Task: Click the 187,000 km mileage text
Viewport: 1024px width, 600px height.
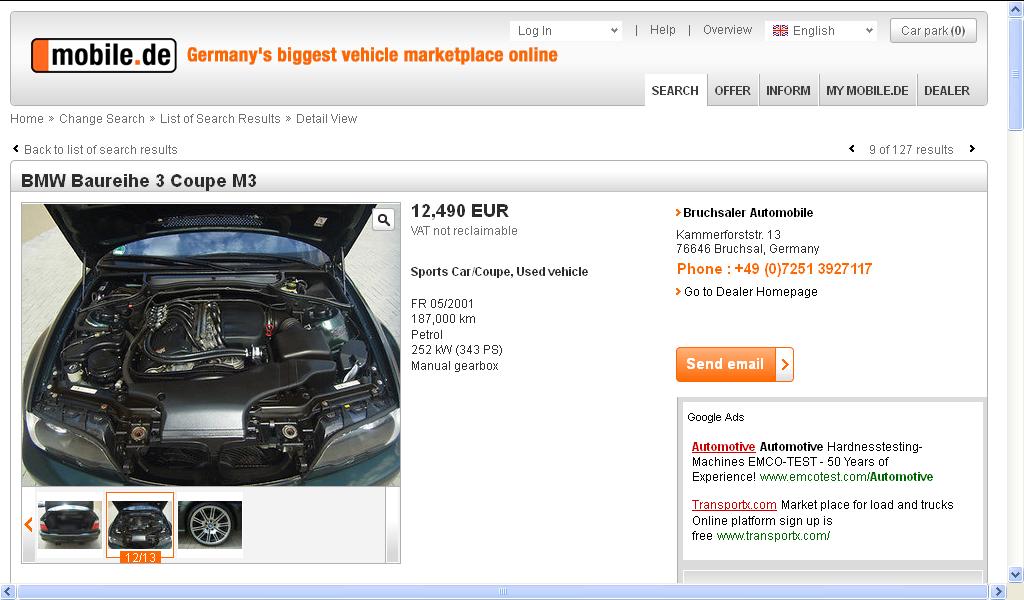Action: point(443,319)
